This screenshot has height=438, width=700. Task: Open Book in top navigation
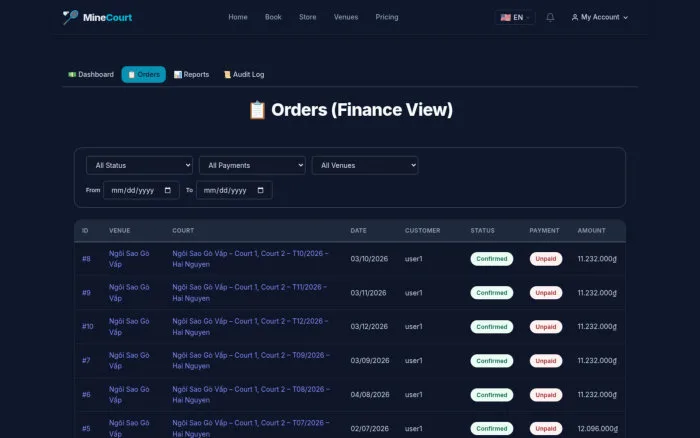click(x=273, y=17)
